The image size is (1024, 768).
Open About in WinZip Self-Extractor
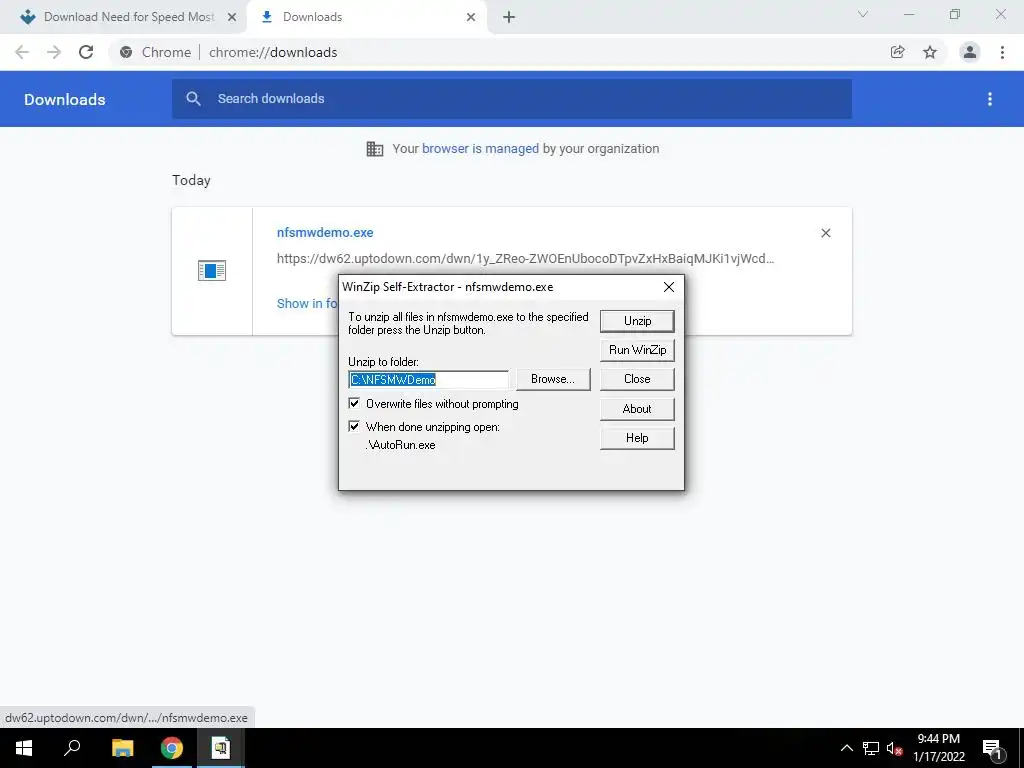[637, 409]
